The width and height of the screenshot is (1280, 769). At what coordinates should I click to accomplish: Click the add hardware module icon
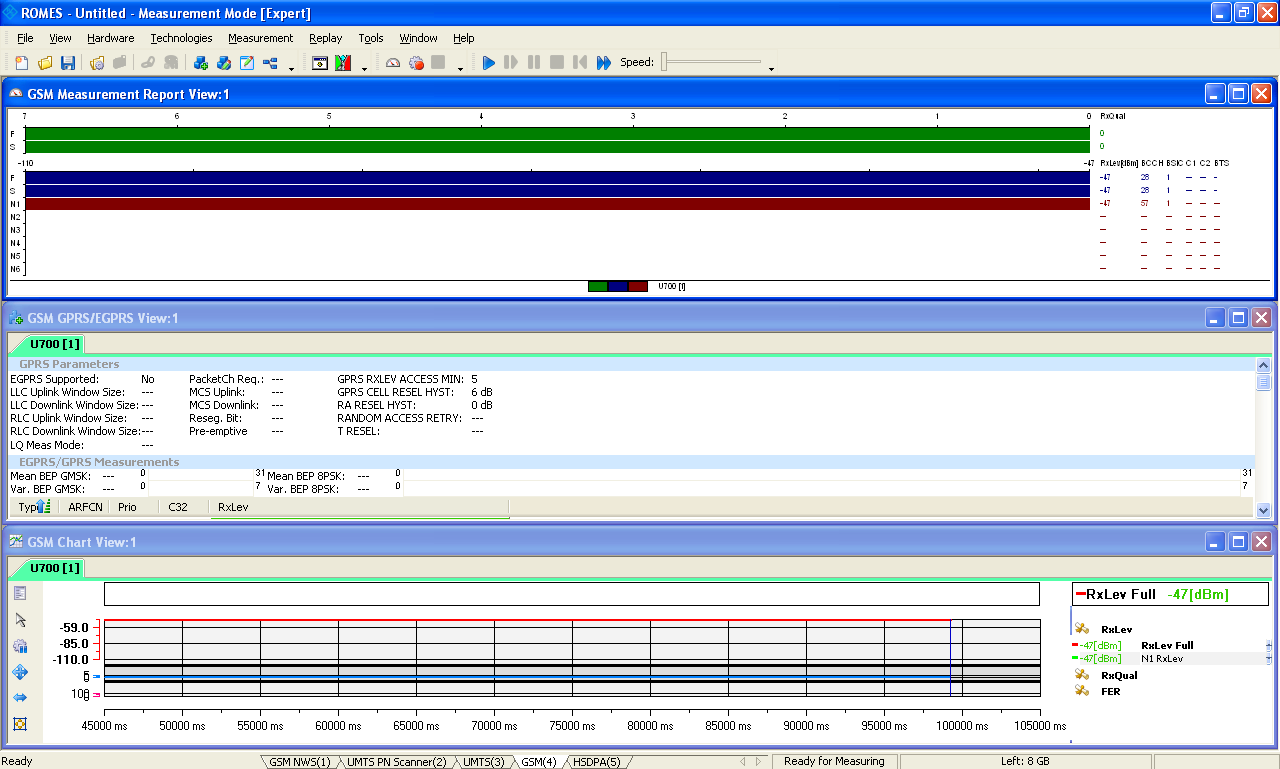(201, 63)
